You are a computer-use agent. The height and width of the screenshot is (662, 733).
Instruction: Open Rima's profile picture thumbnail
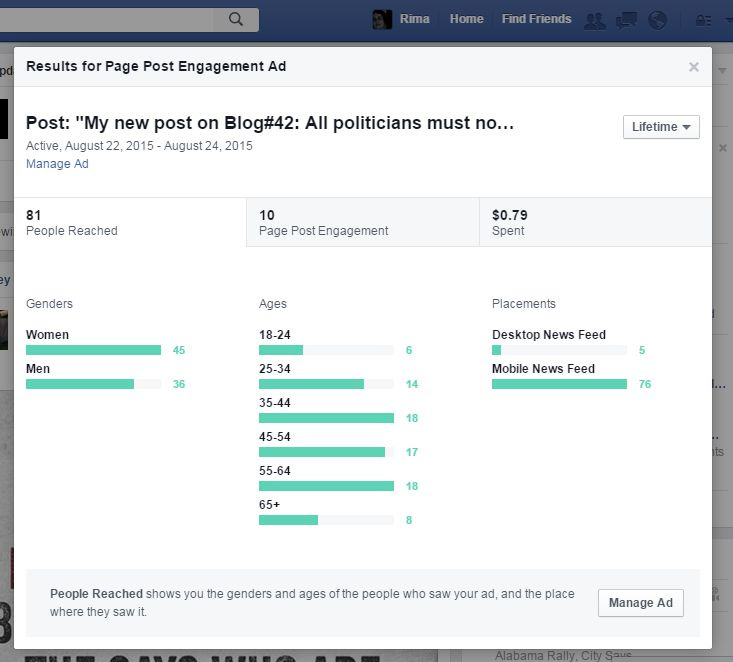(382, 19)
